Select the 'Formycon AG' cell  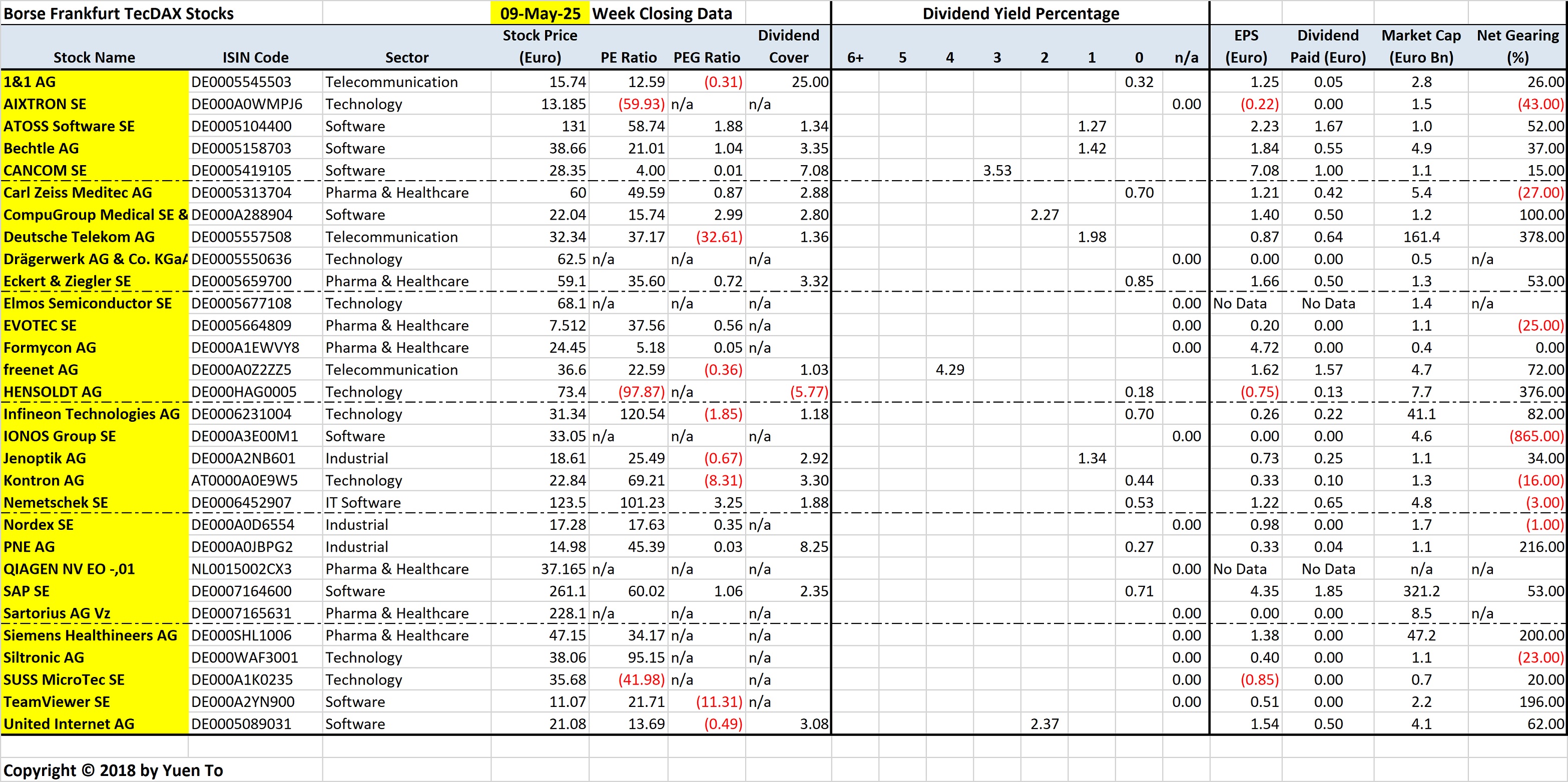(x=95, y=348)
